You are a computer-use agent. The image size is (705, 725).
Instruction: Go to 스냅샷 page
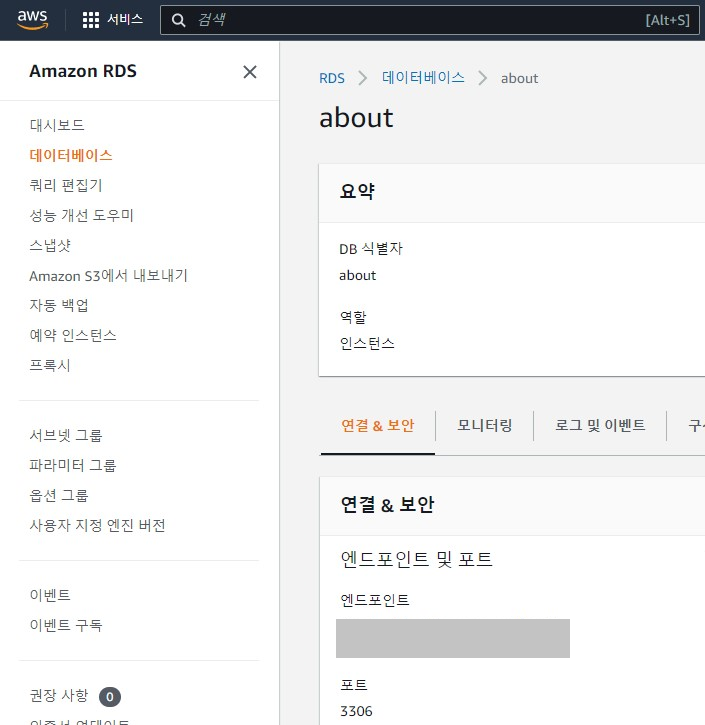coord(50,245)
